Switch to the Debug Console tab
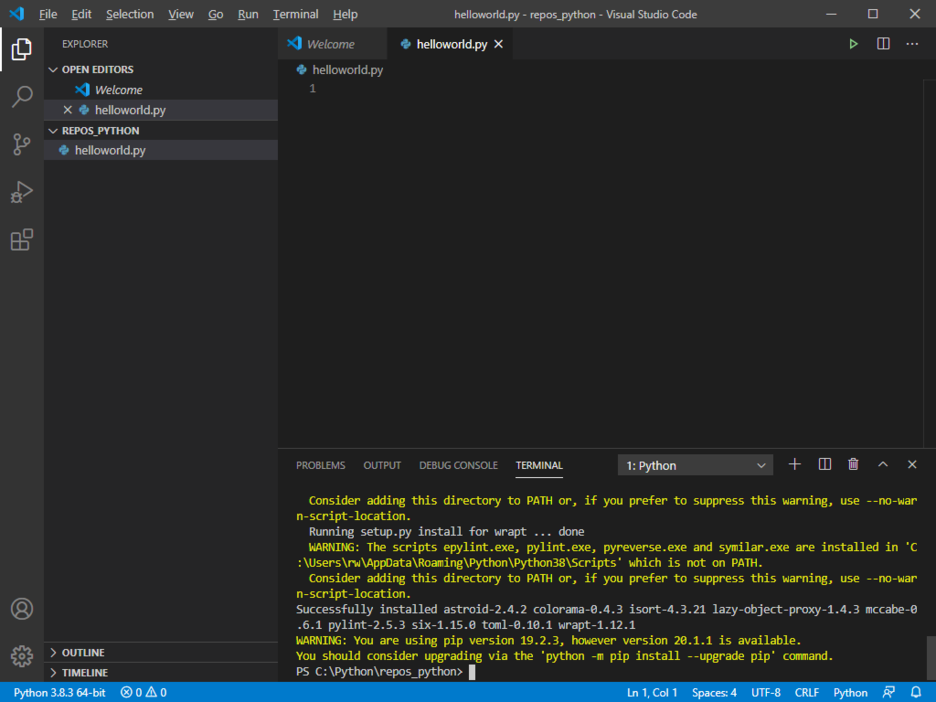The width and height of the screenshot is (936, 702). [x=458, y=465]
